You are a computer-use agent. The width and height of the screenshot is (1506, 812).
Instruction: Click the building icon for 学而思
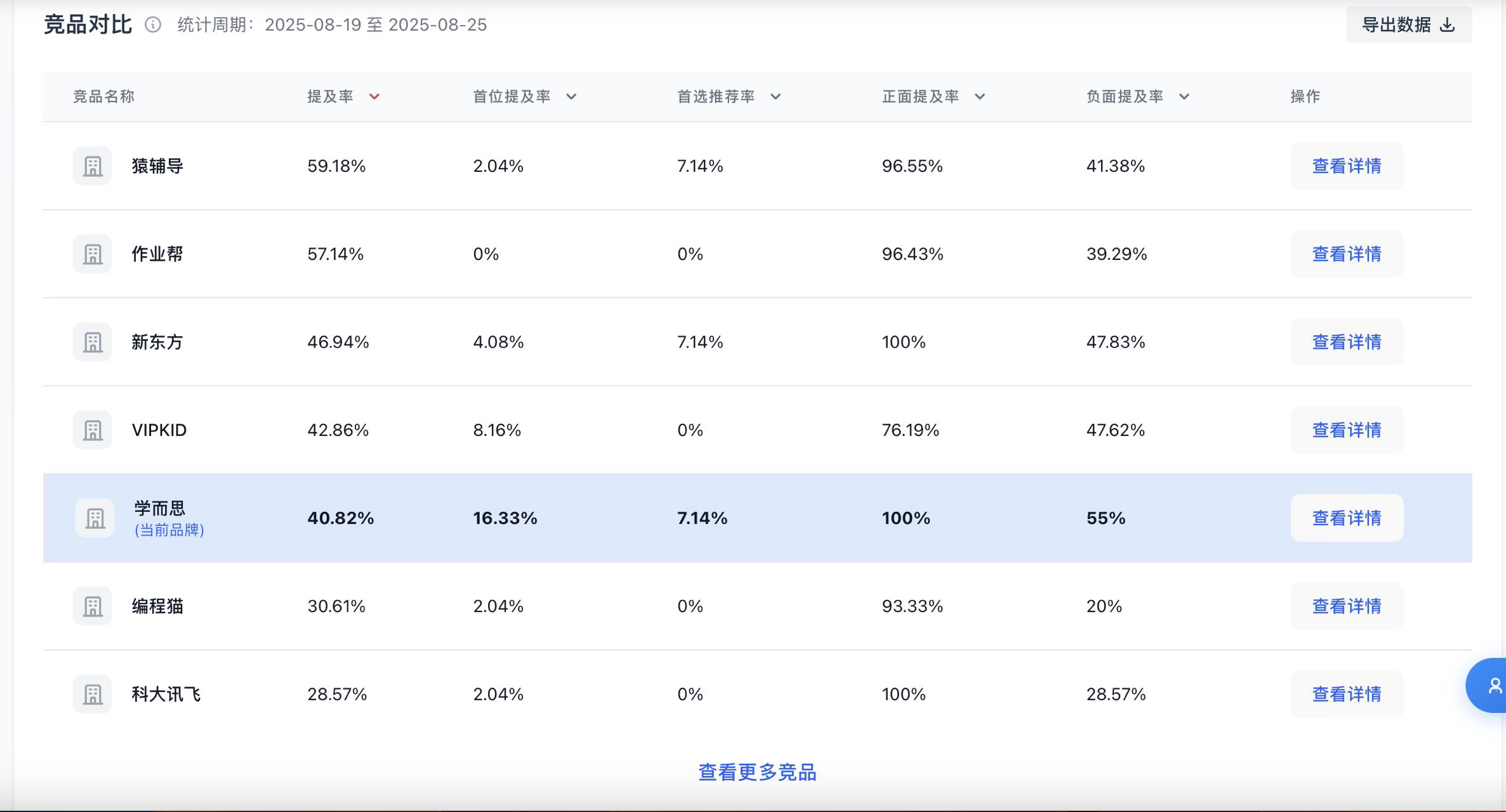point(95,518)
